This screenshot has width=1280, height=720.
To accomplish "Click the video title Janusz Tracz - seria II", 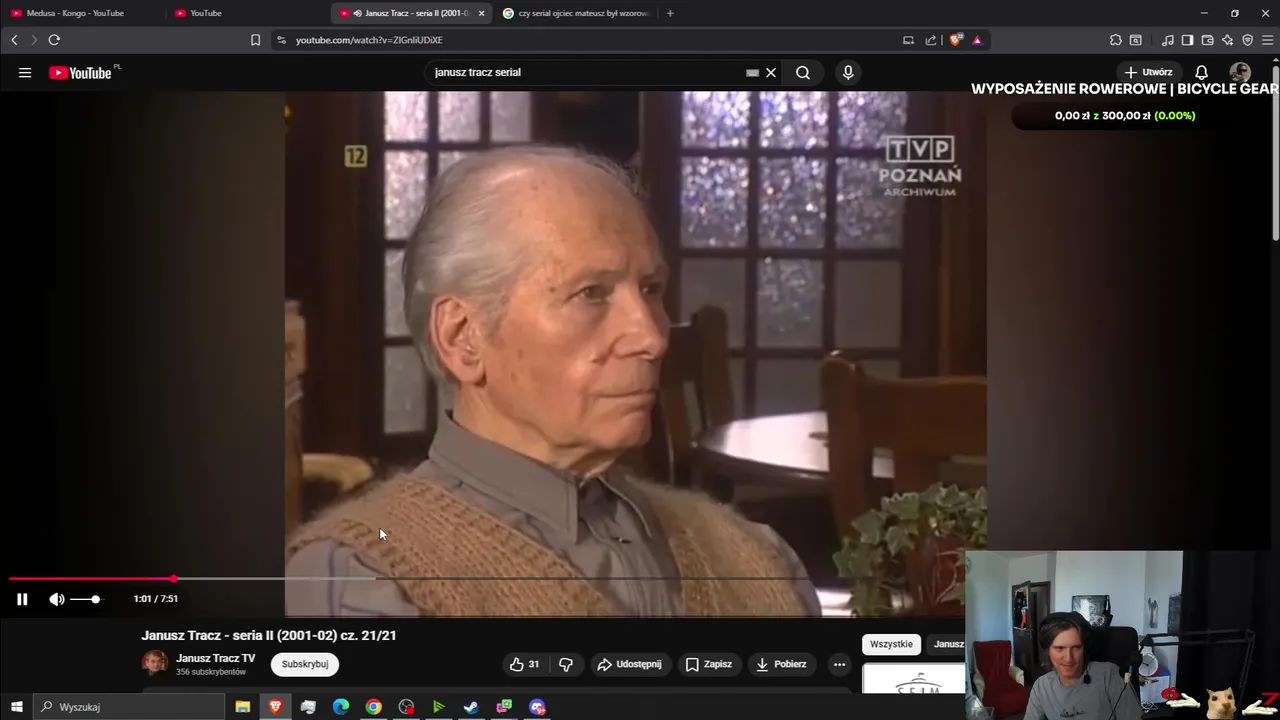I will point(269,635).
